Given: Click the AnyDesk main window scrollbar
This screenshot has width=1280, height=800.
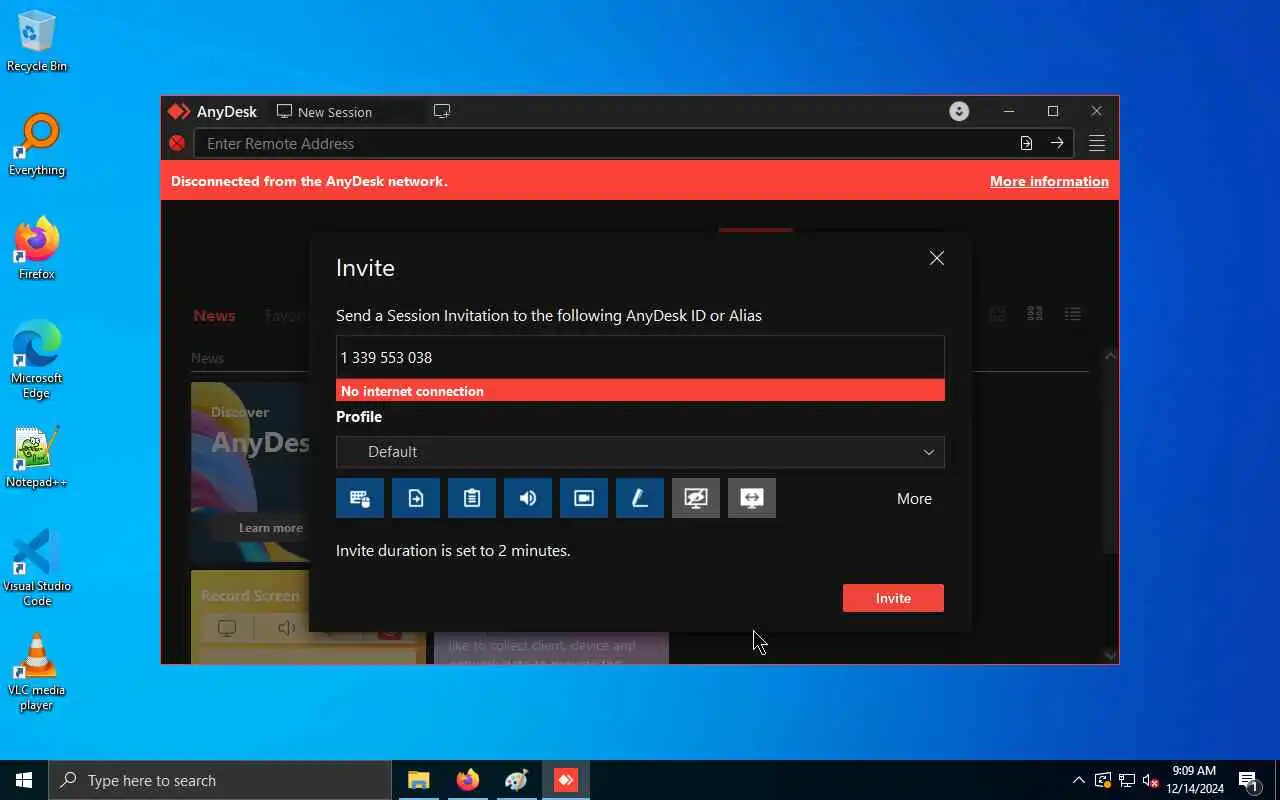Looking at the screenshot, I should [1110, 457].
